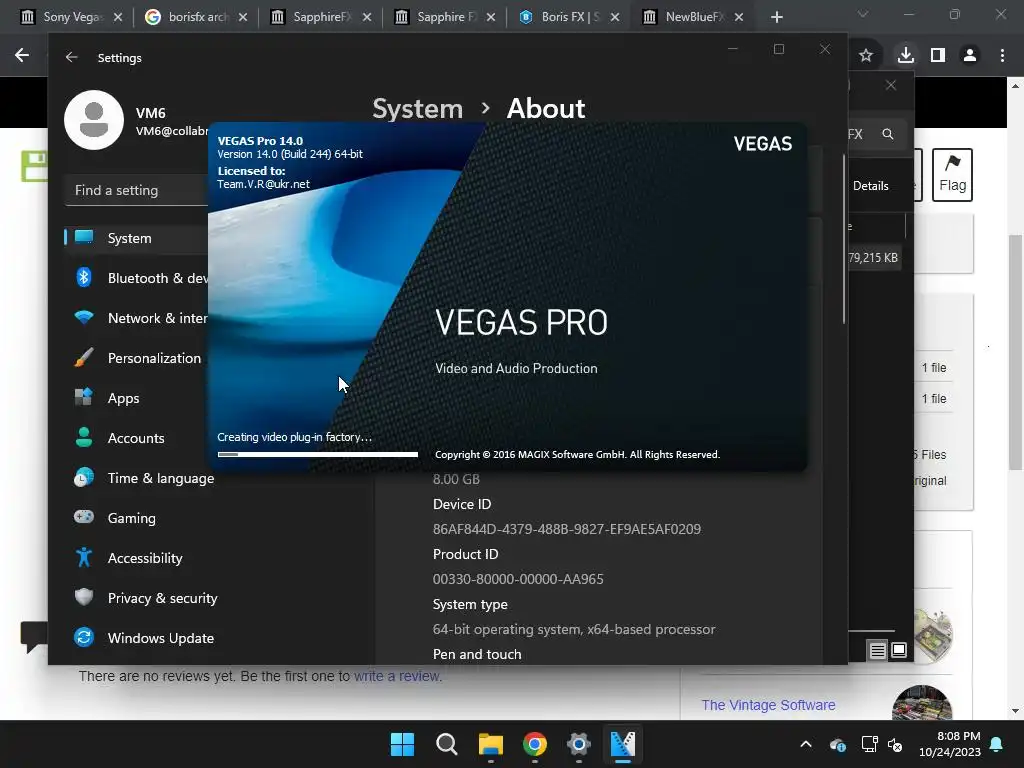Open a new Chrome tab
This screenshot has width=1024, height=768.
[x=776, y=17]
